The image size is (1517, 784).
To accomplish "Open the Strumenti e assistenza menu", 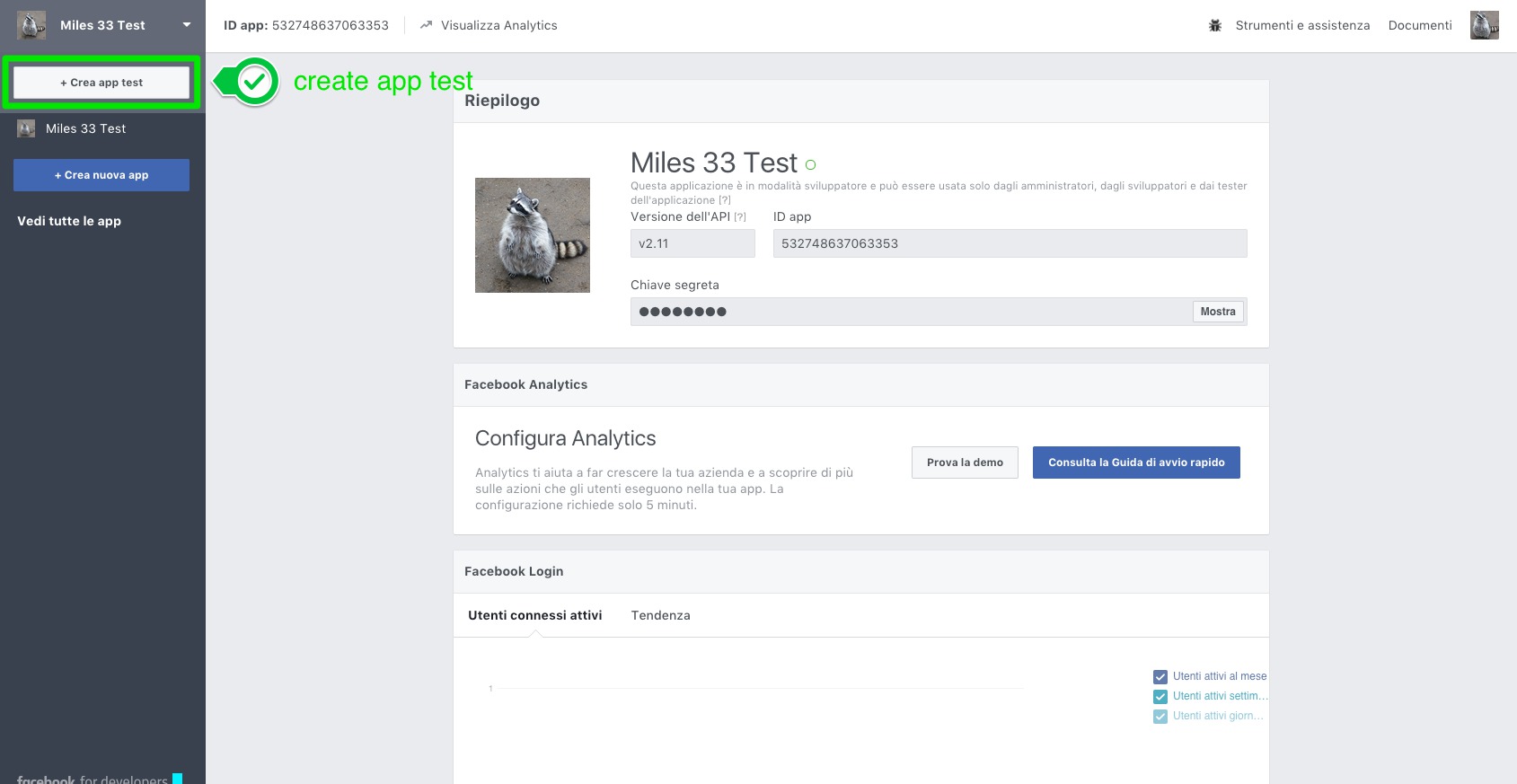I will (1301, 25).
